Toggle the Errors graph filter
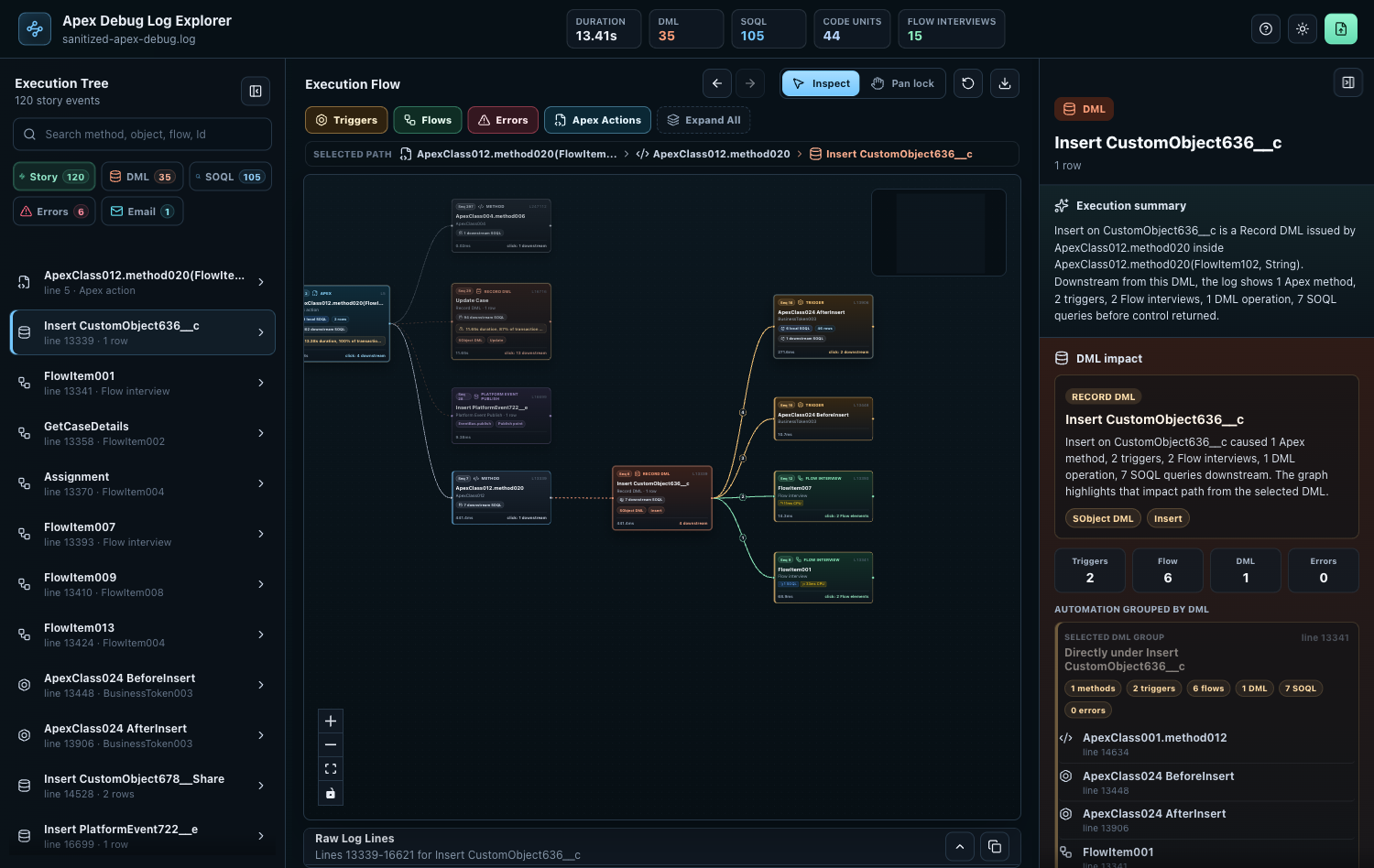 (503, 120)
